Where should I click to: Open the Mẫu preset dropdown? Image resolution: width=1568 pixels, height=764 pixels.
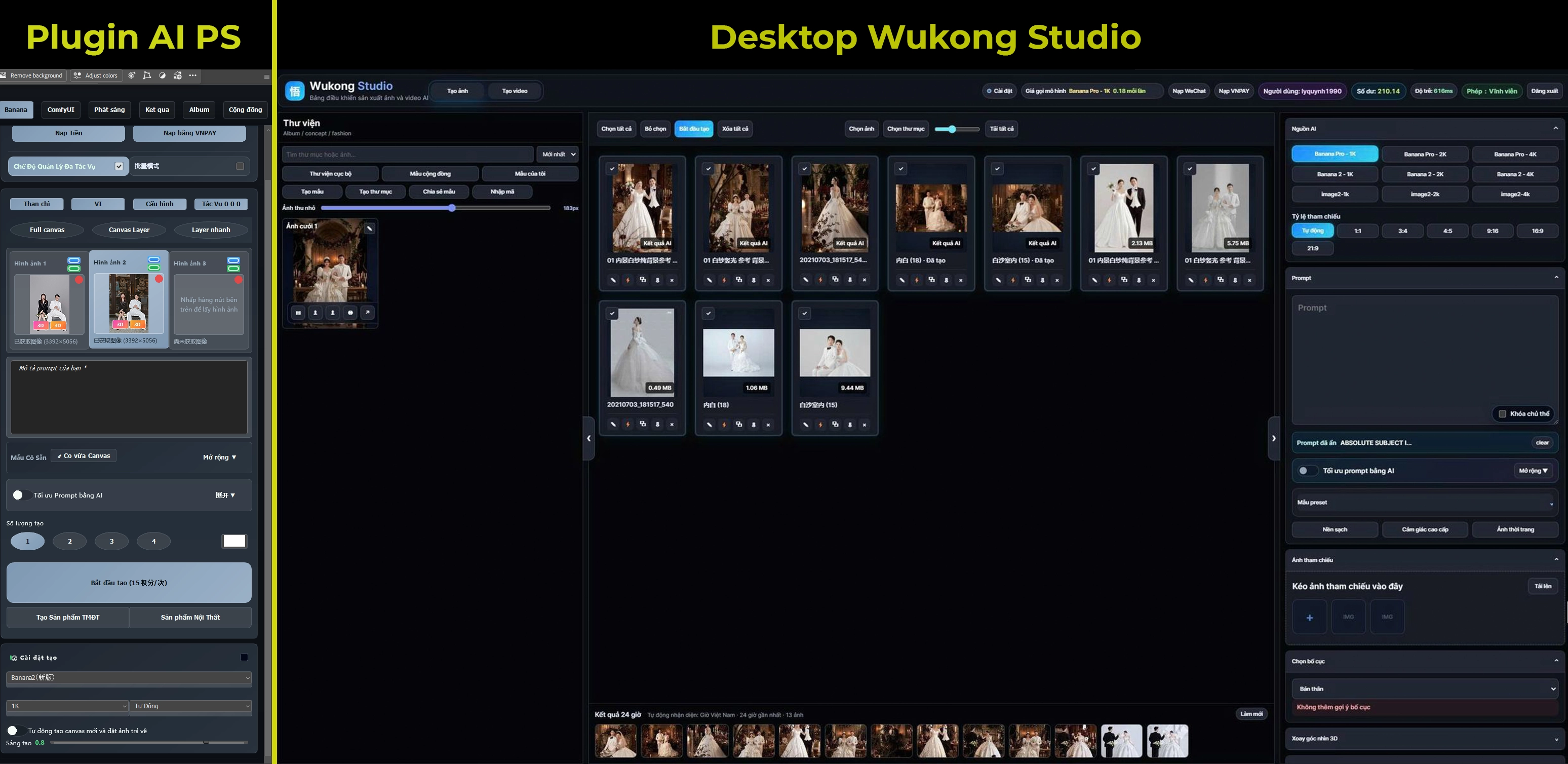tap(1425, 503)
